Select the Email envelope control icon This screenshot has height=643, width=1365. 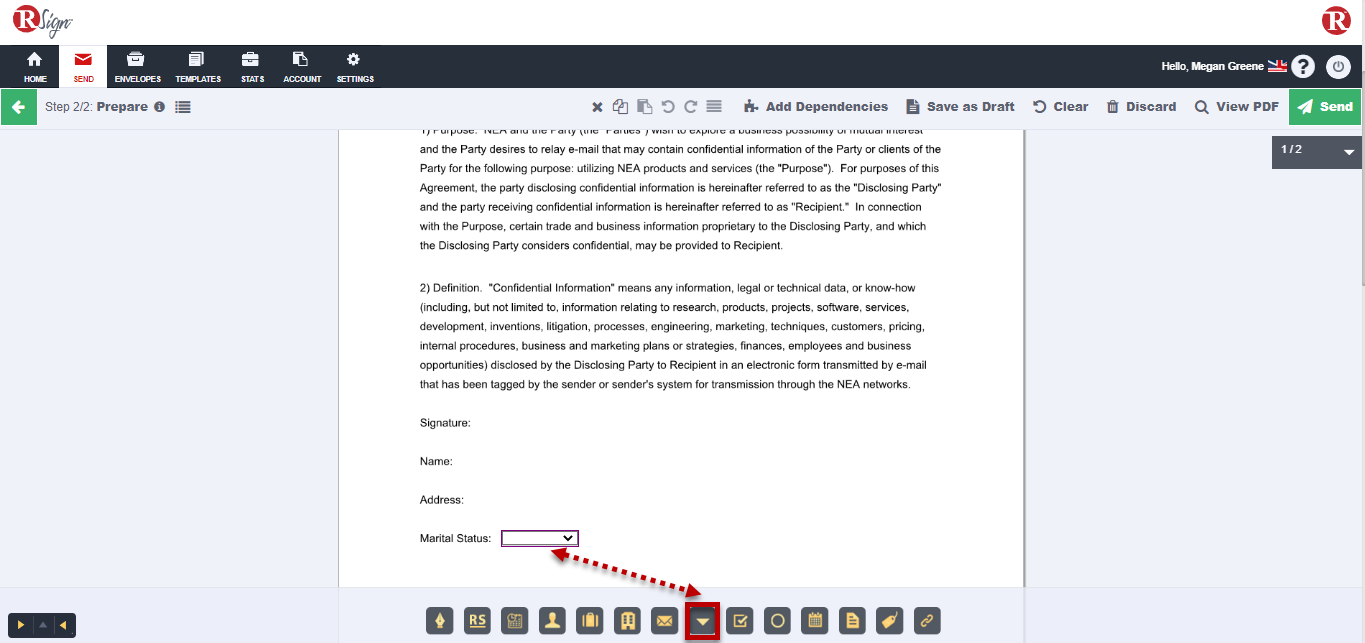click(664, 621)
